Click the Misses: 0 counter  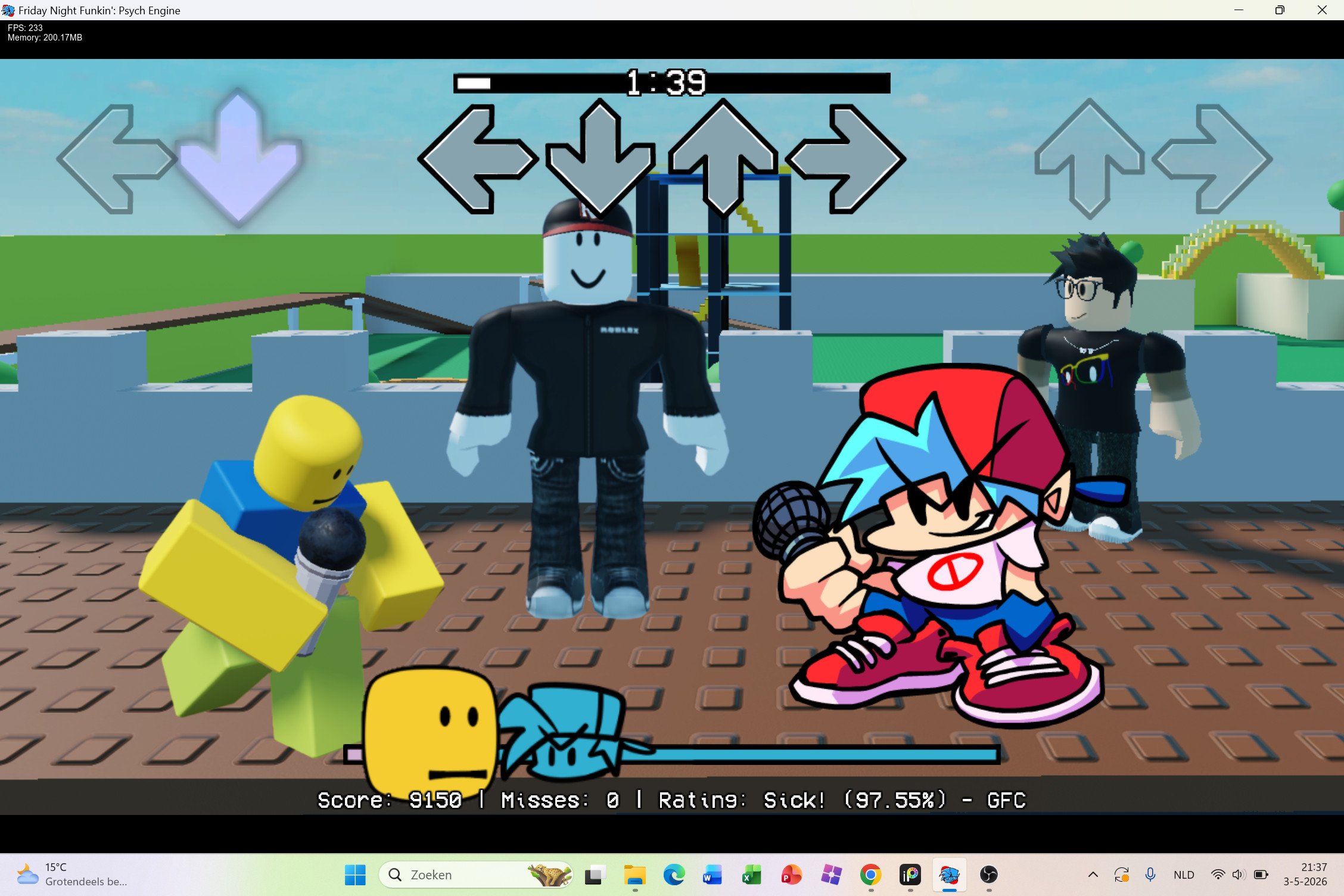click(560, 800)
